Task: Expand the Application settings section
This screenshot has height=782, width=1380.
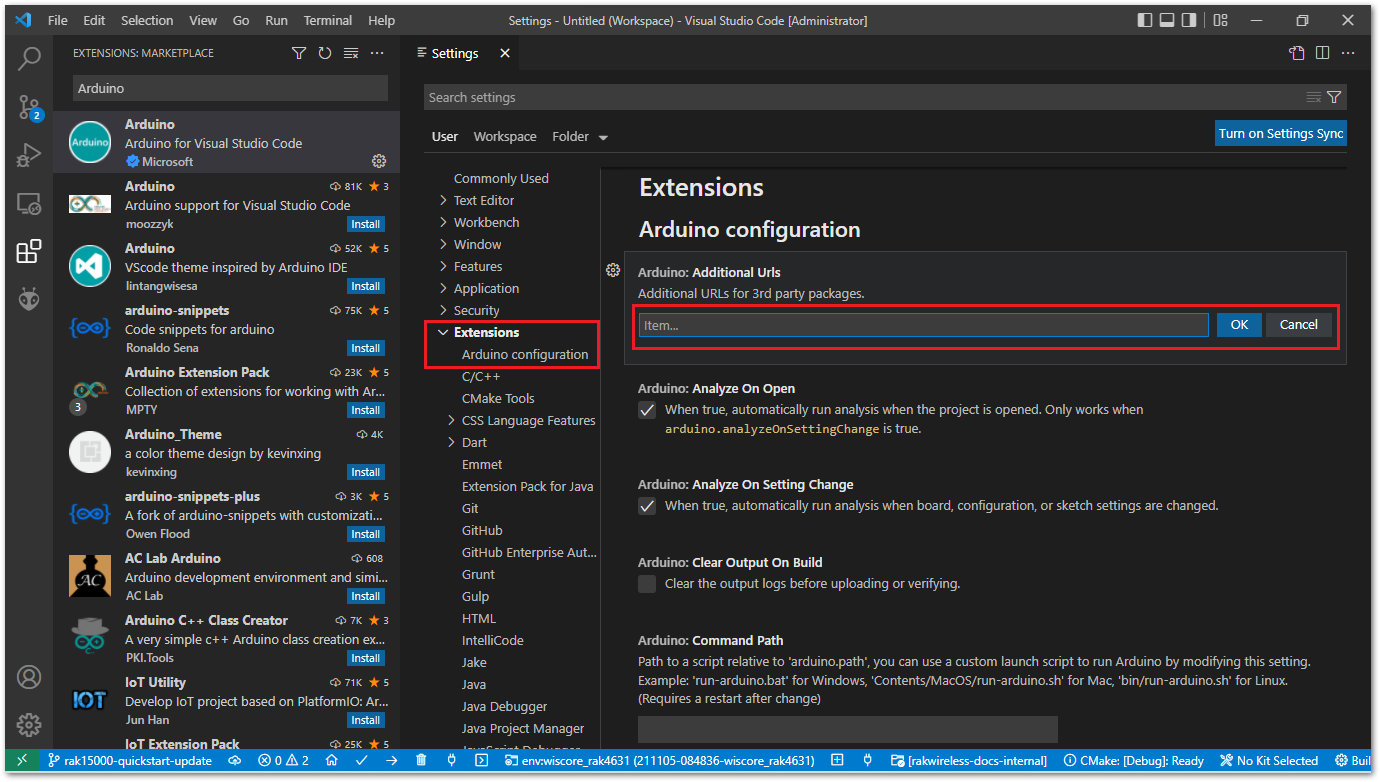Action: click(443, 288)
